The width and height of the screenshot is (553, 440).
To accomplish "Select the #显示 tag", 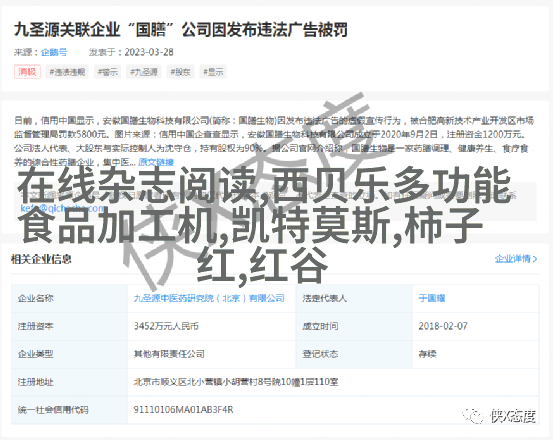I will point(213,72).
